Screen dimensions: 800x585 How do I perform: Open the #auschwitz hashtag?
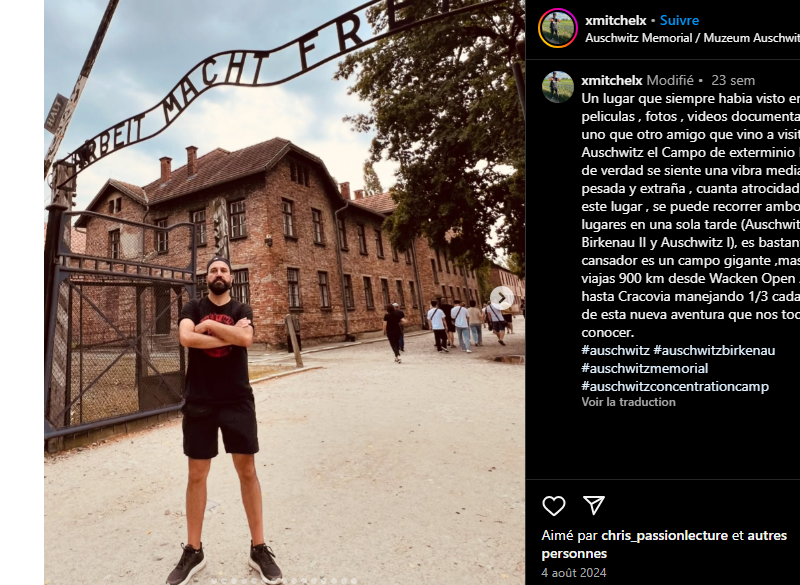(615, 350)
